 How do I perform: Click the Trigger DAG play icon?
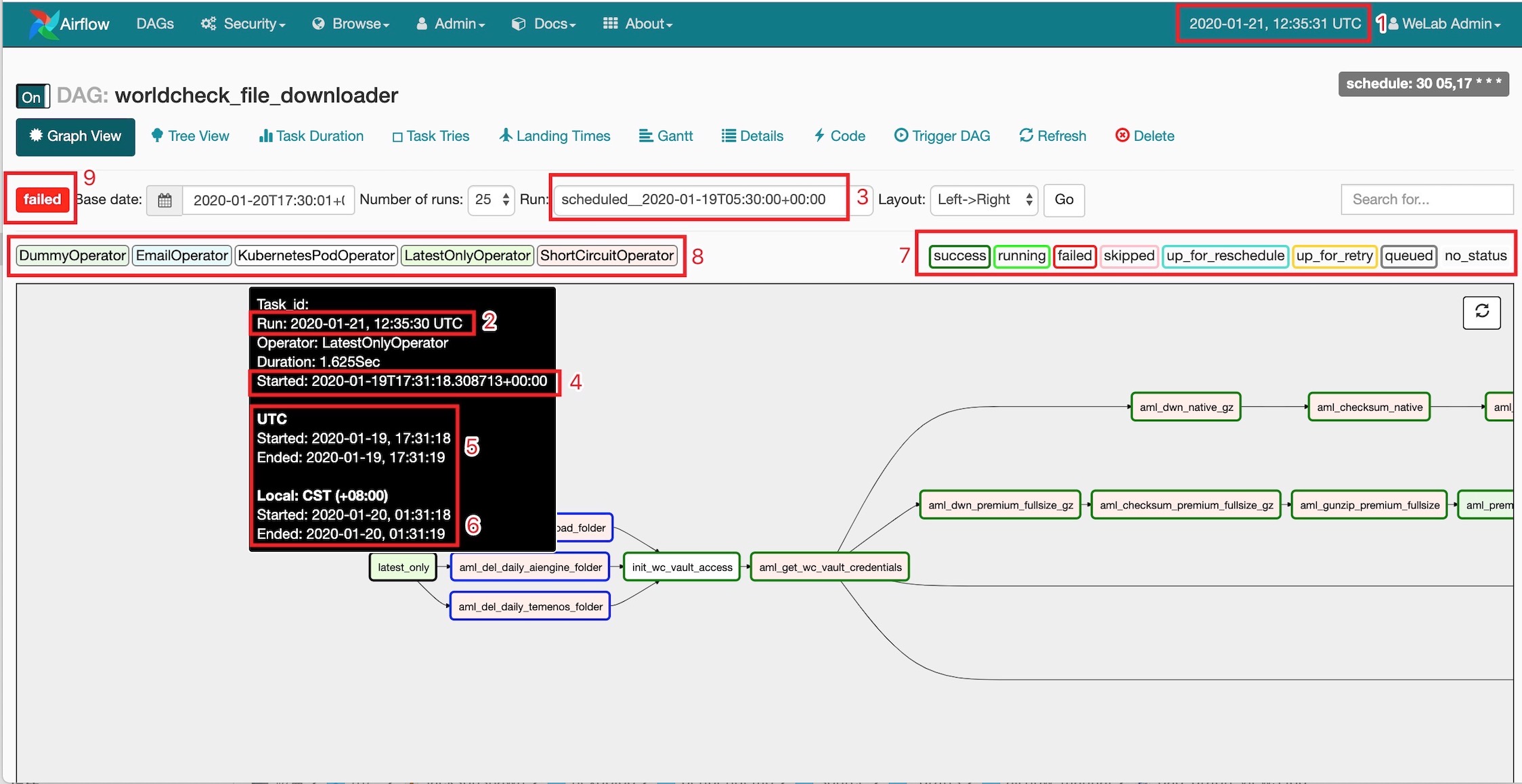pyautogui.click(x=900, y=135)
